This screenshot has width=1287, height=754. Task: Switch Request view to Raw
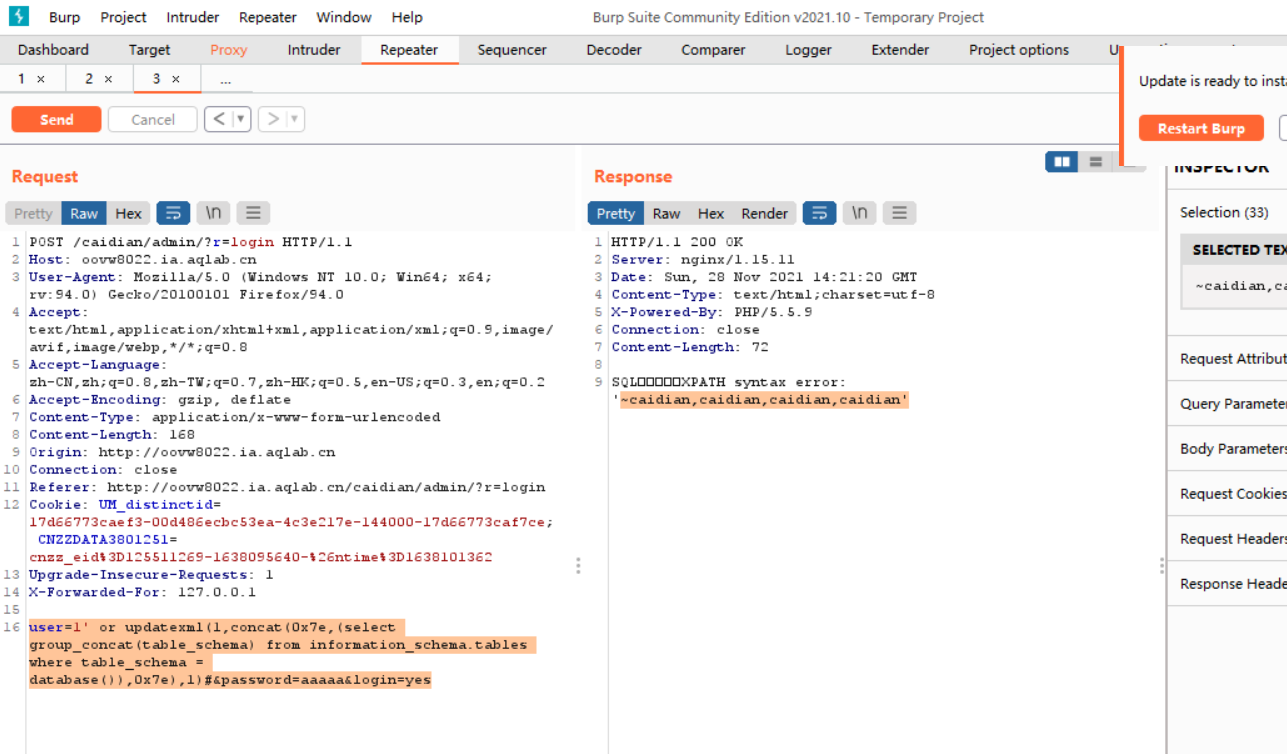84,213
